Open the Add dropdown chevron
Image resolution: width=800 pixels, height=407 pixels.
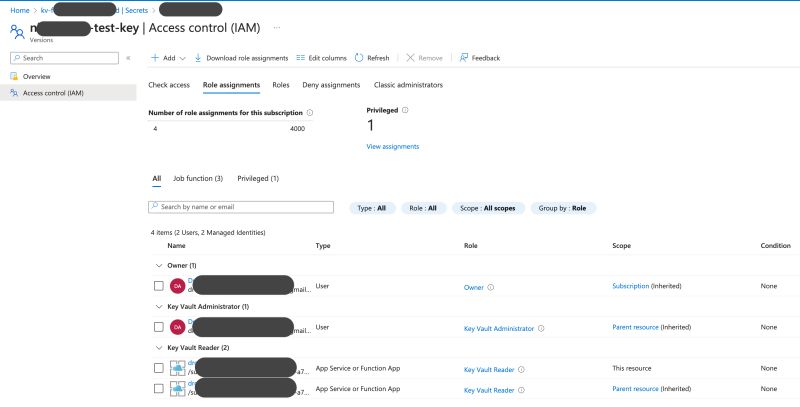[183, 59]
